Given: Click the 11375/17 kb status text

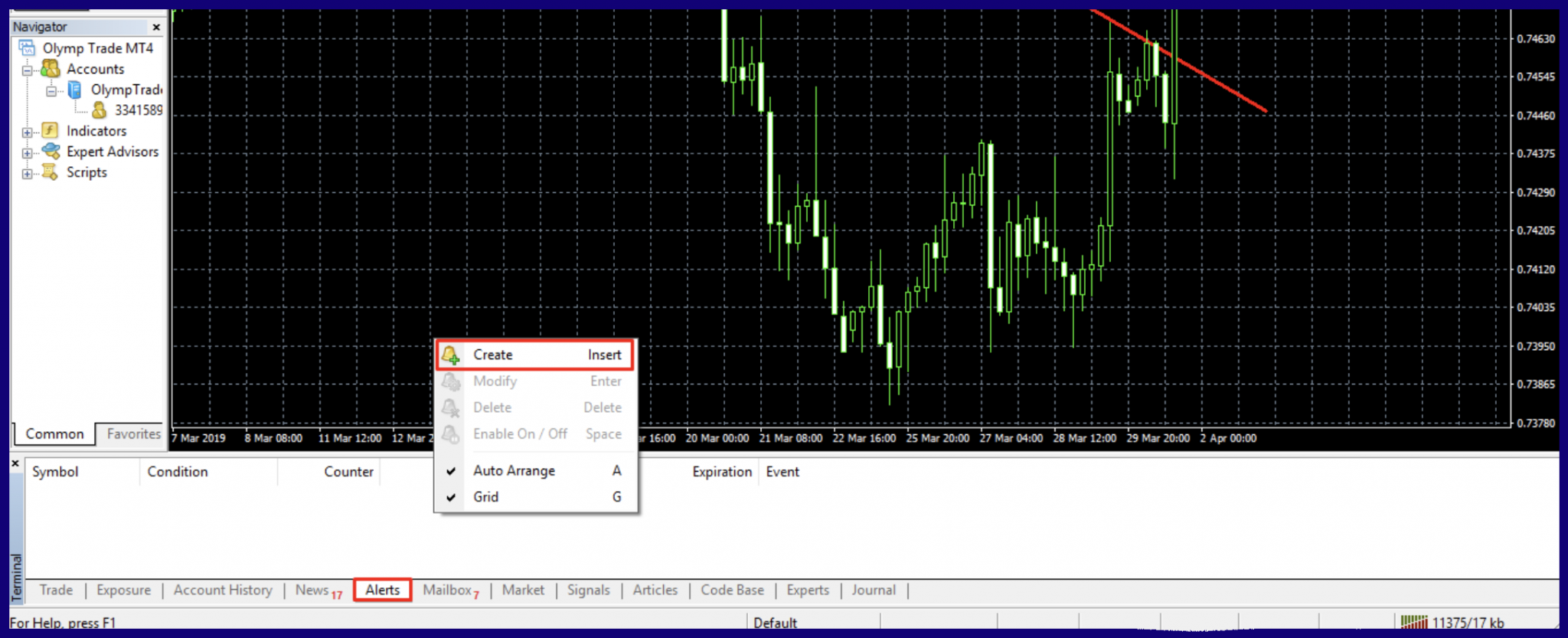Looking at the screenshot, I should 1468,623.
